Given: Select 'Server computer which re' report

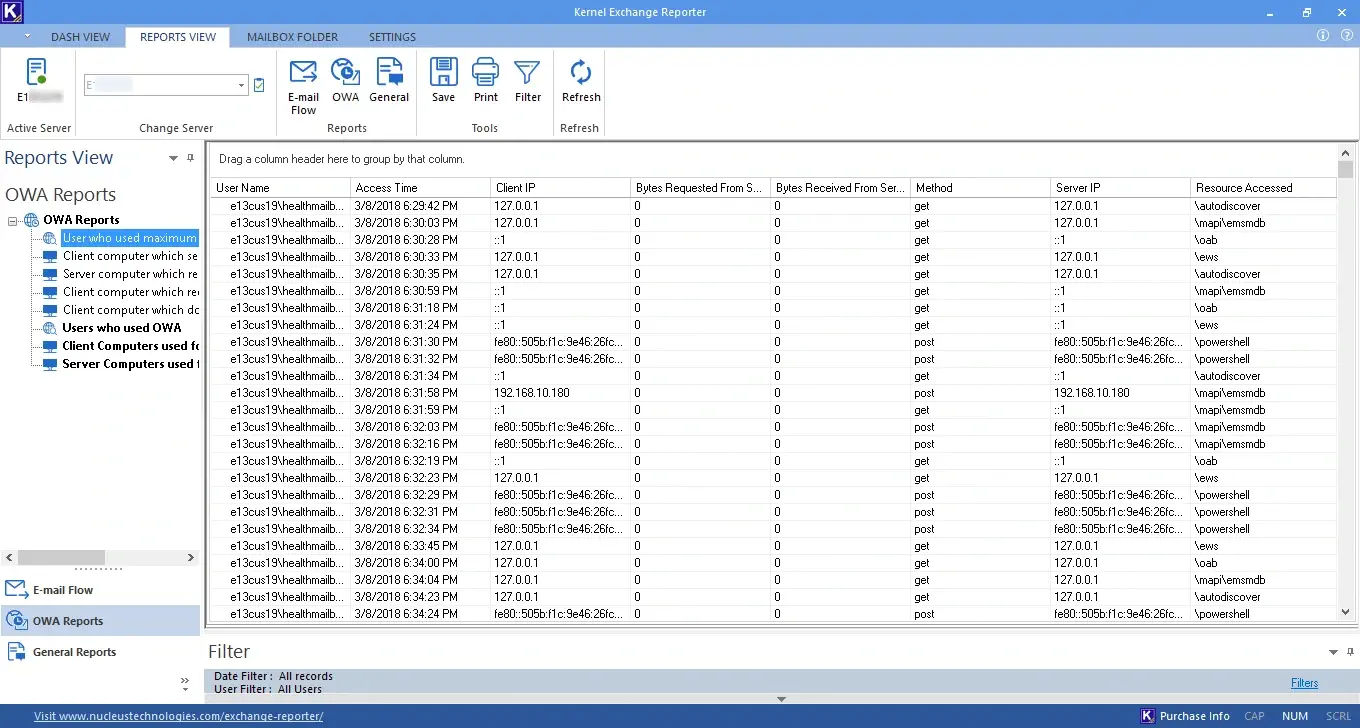Looking at the screenshot, I should coord(130,274).
